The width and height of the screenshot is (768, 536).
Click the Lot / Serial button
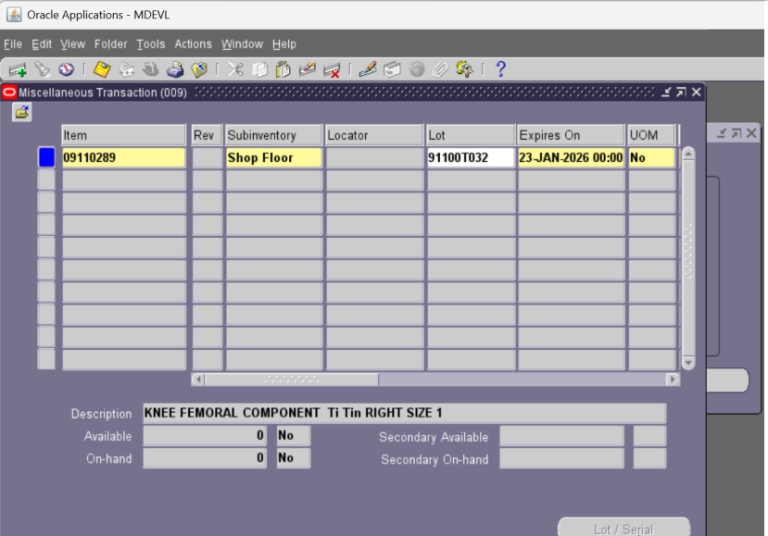[x=624, y=528]
